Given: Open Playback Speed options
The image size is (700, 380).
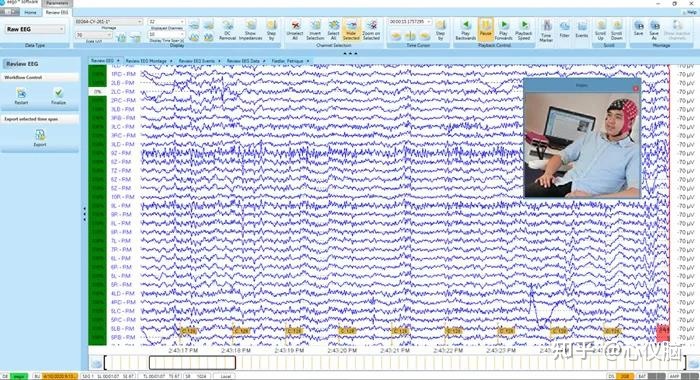Looking at the screenshot, I should [x=524, y=30].
